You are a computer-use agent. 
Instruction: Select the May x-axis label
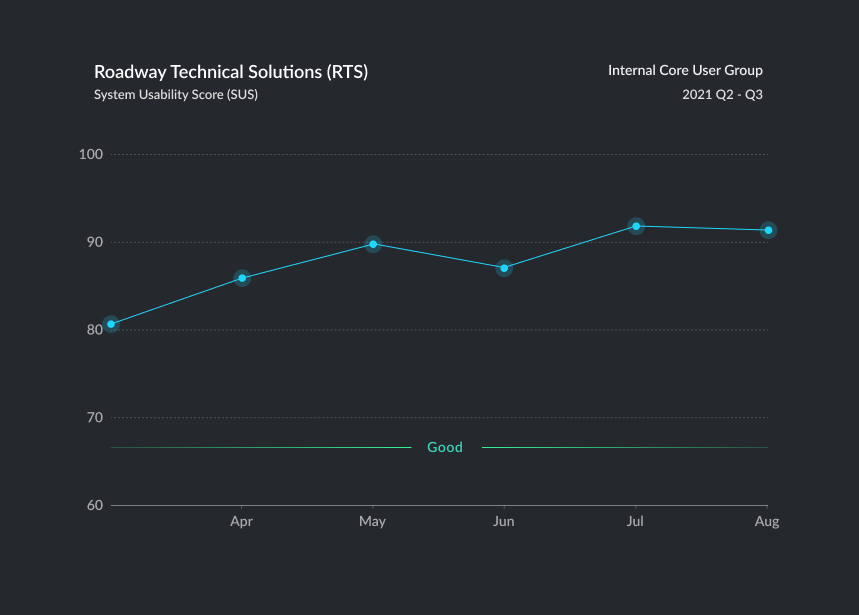(x=372, y=522)
